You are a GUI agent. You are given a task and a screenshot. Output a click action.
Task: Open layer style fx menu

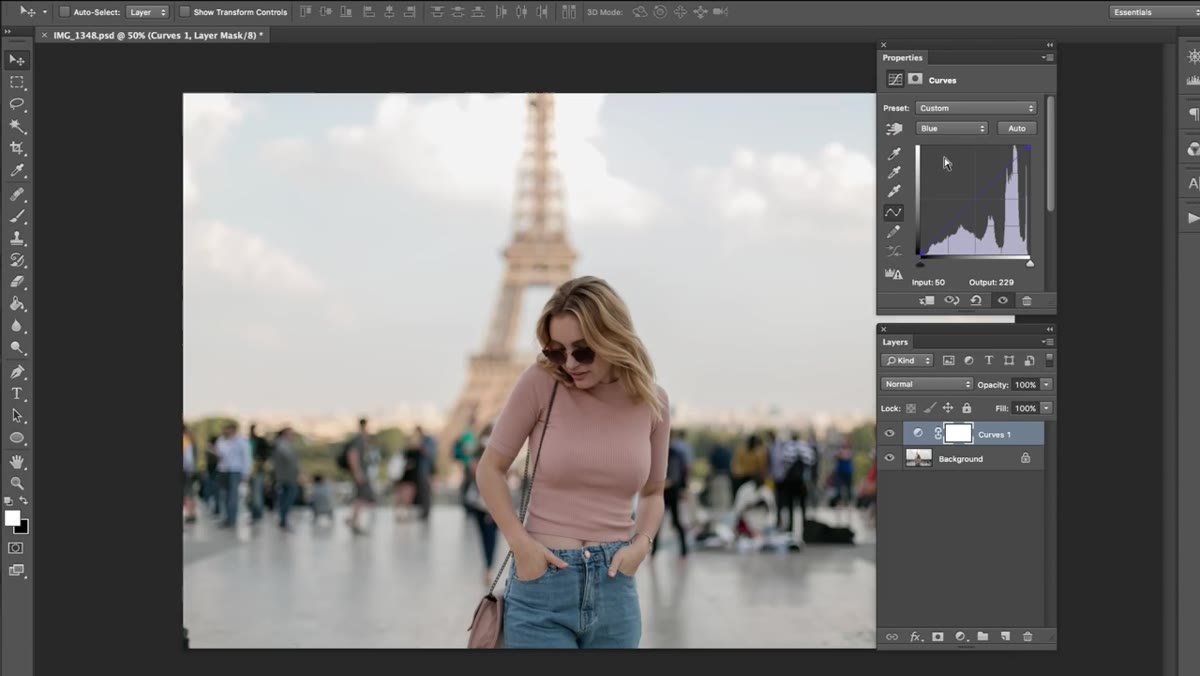(915, 636)
